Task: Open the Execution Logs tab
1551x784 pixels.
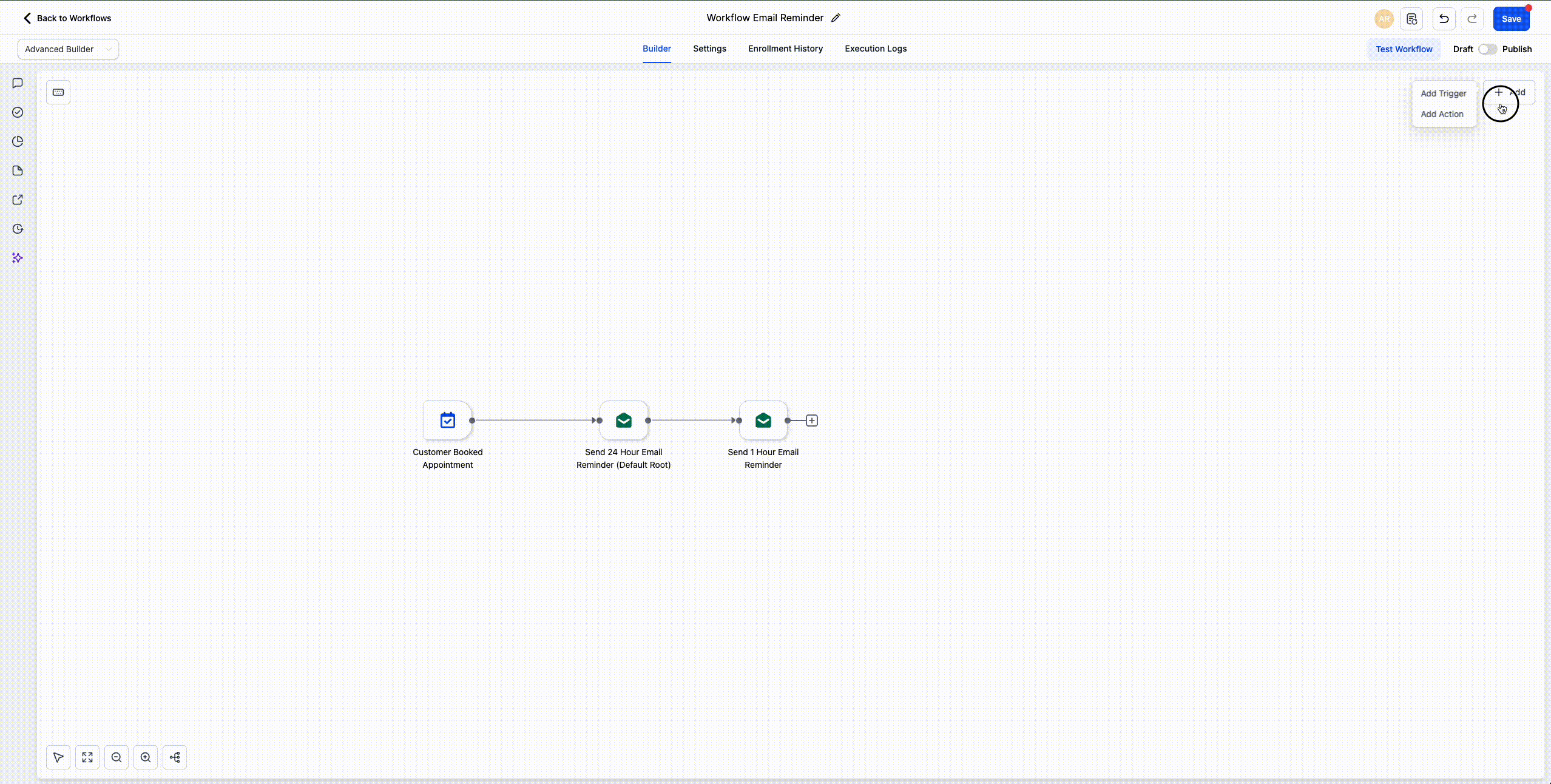Action: point(875,49)
